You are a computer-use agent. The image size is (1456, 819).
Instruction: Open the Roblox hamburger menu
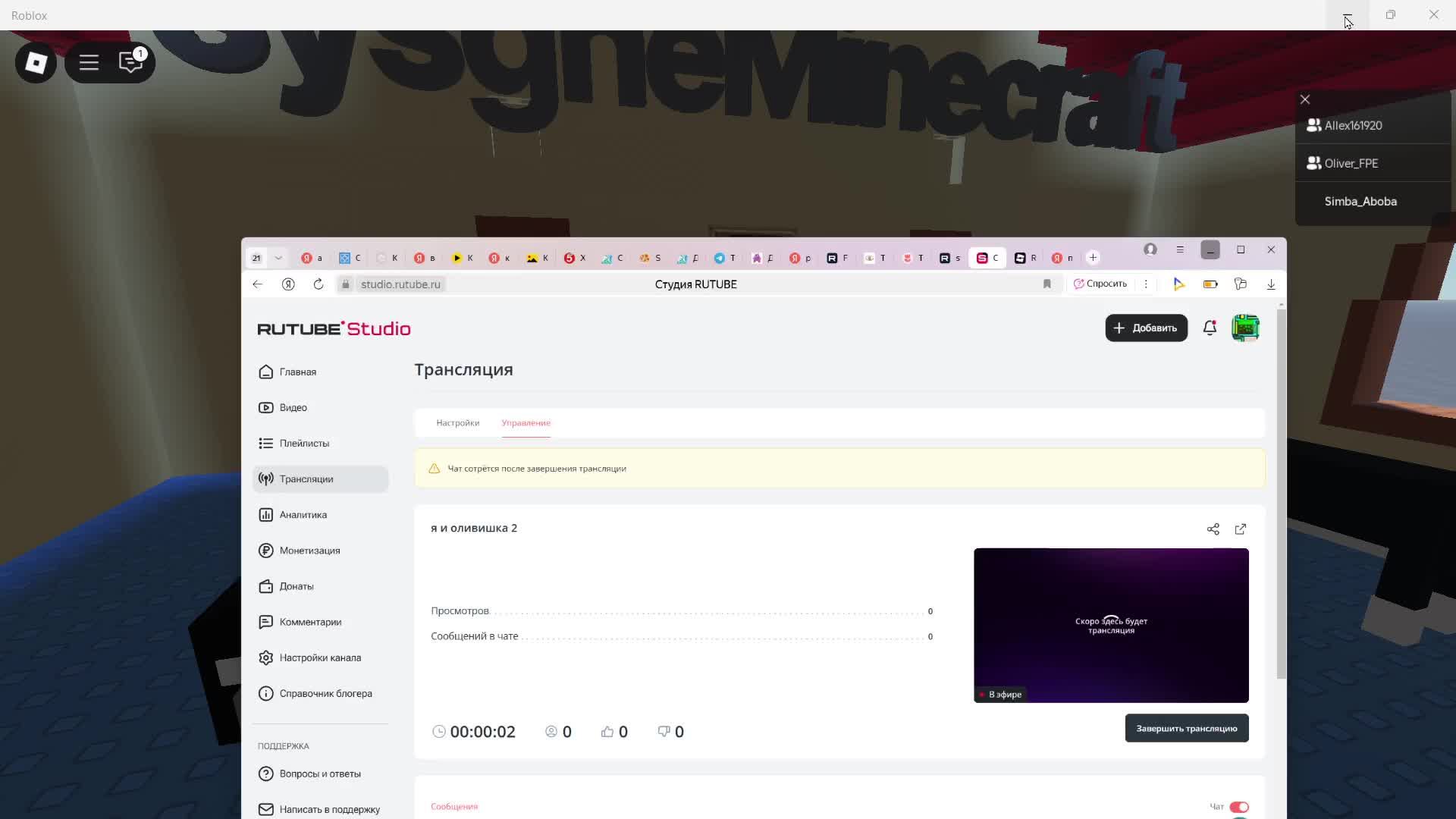(x=89, y=62)
